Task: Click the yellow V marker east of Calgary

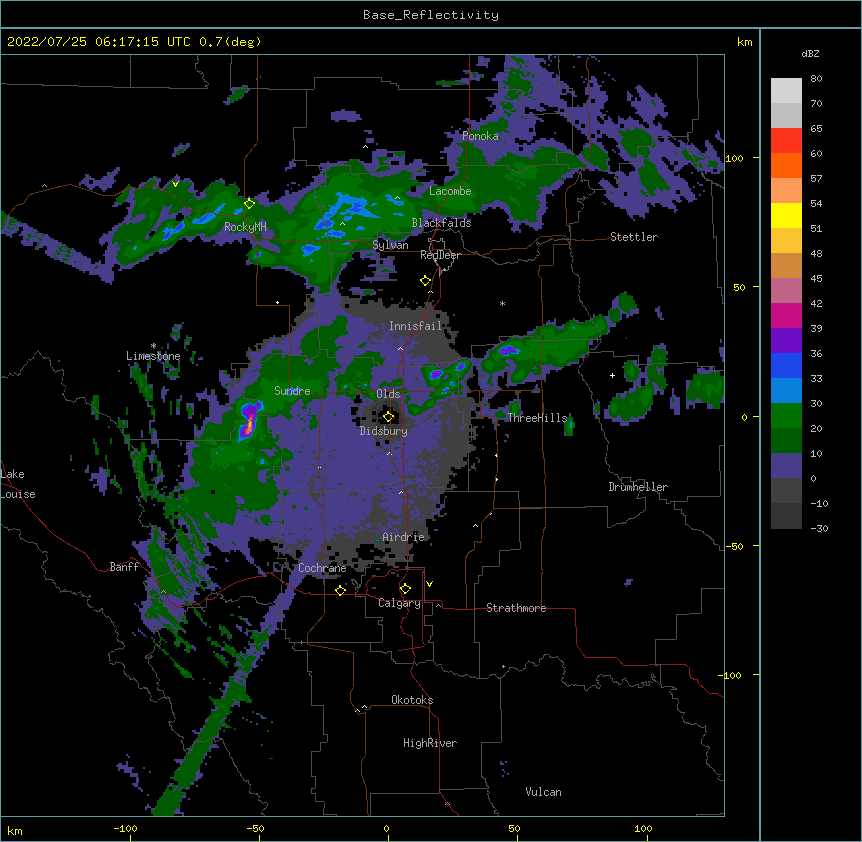Action: click(429, 584)
